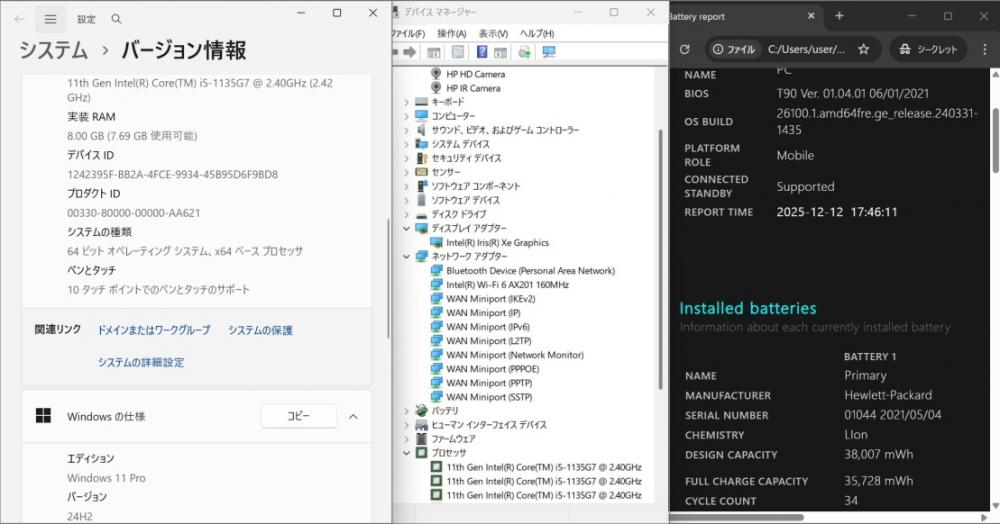
Task: Select Bluetooth Device (Personal Area Network)
Action: 531,270
